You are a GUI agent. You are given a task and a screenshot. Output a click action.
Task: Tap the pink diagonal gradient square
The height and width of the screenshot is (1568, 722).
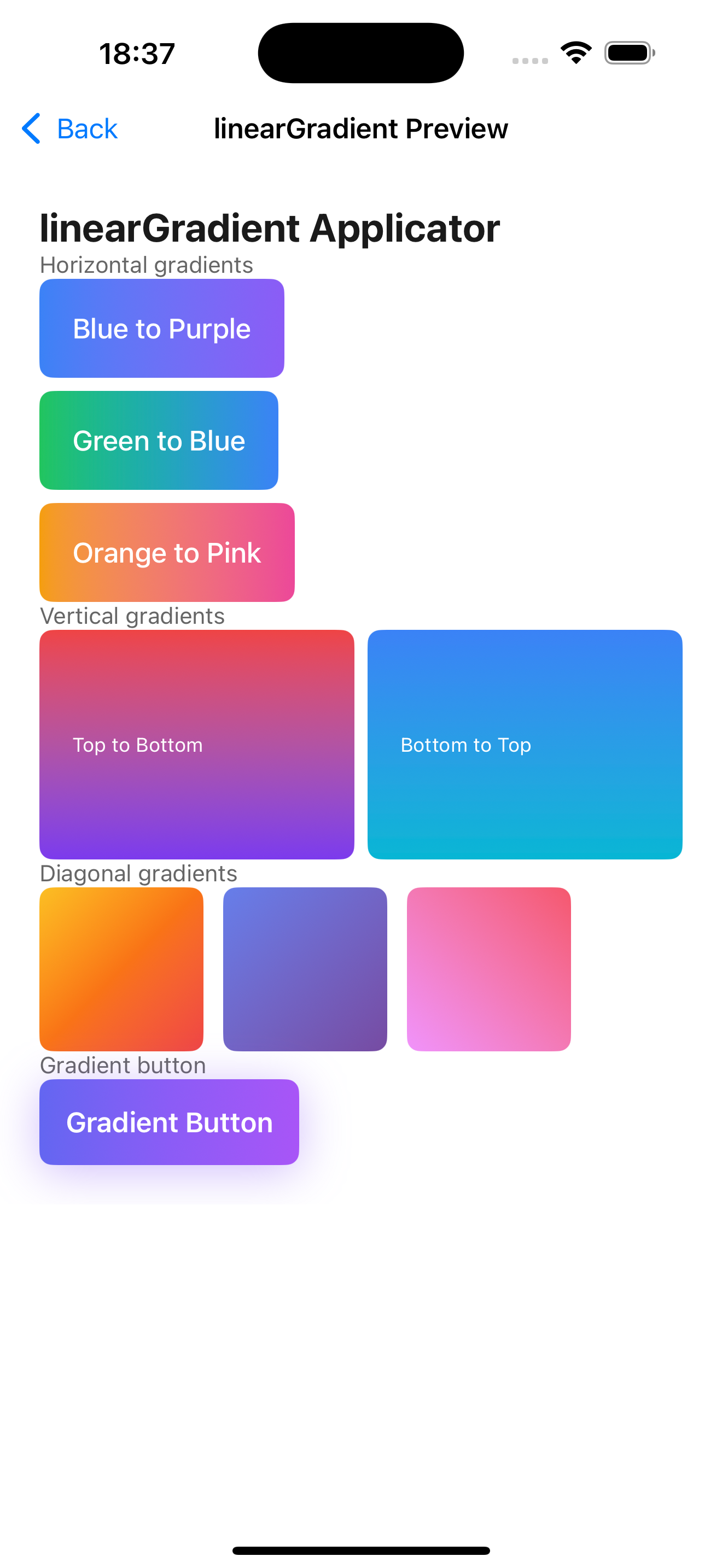tap(489, 969)
